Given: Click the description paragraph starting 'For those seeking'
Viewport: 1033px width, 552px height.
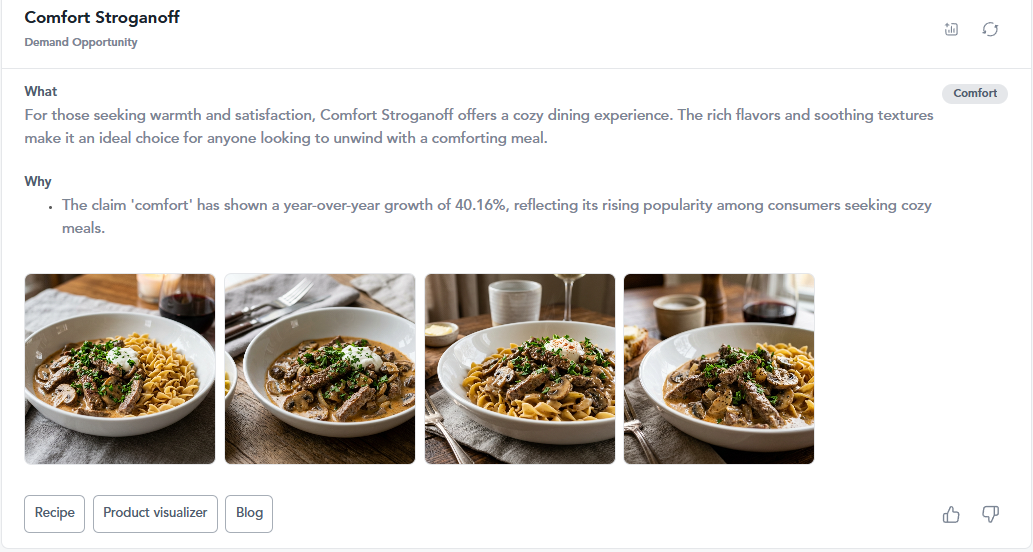Looking at the screenshot, I should coord(479,126).
